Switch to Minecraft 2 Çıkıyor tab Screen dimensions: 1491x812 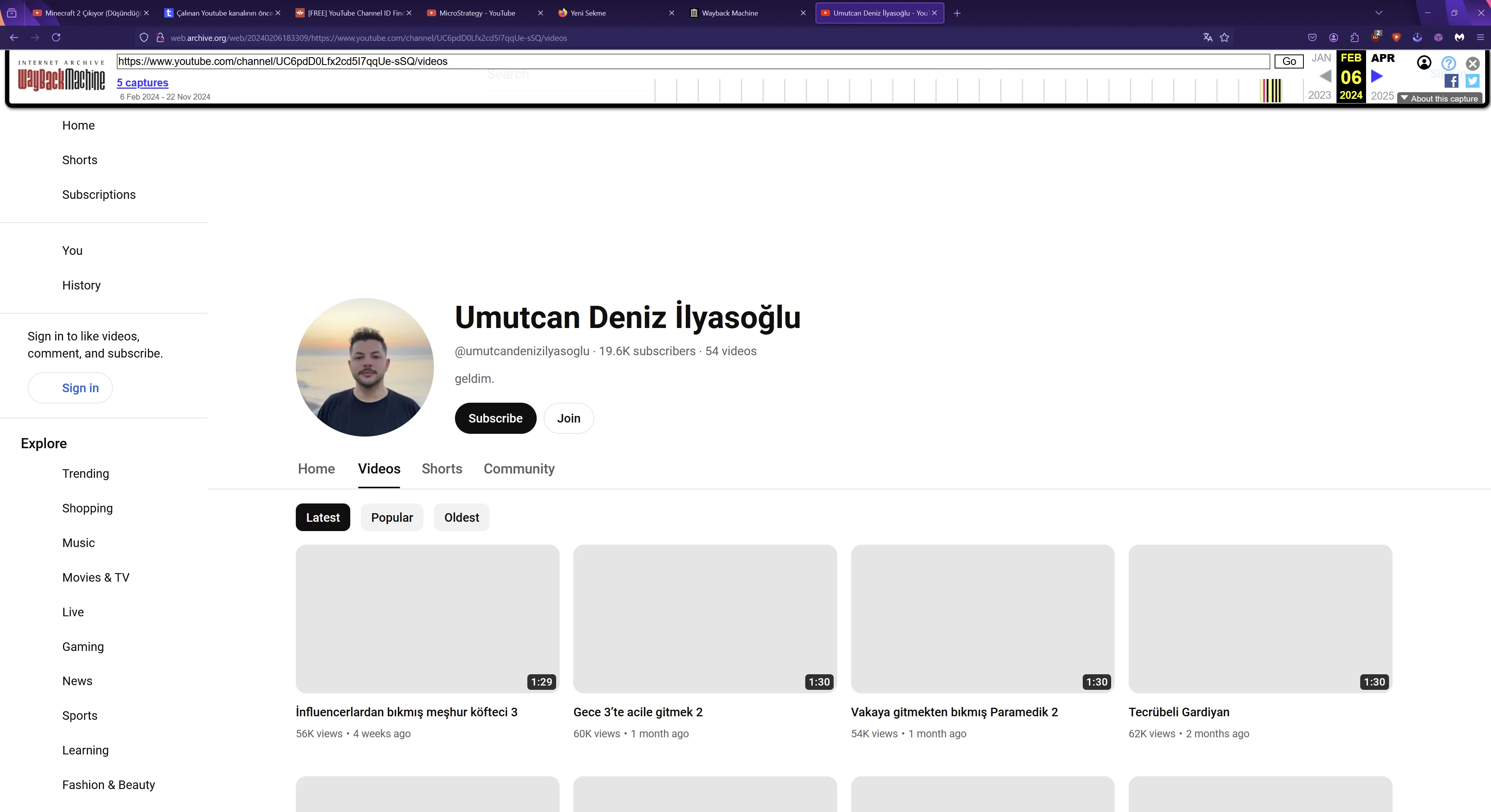91,13
